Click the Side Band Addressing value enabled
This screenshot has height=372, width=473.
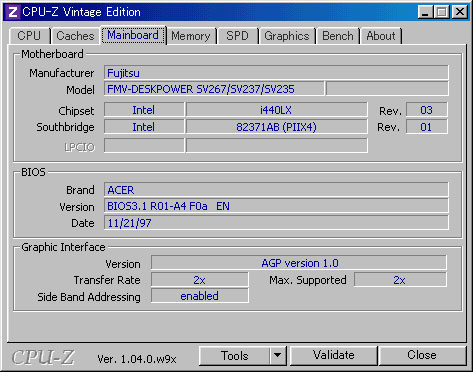coord(199,296)
